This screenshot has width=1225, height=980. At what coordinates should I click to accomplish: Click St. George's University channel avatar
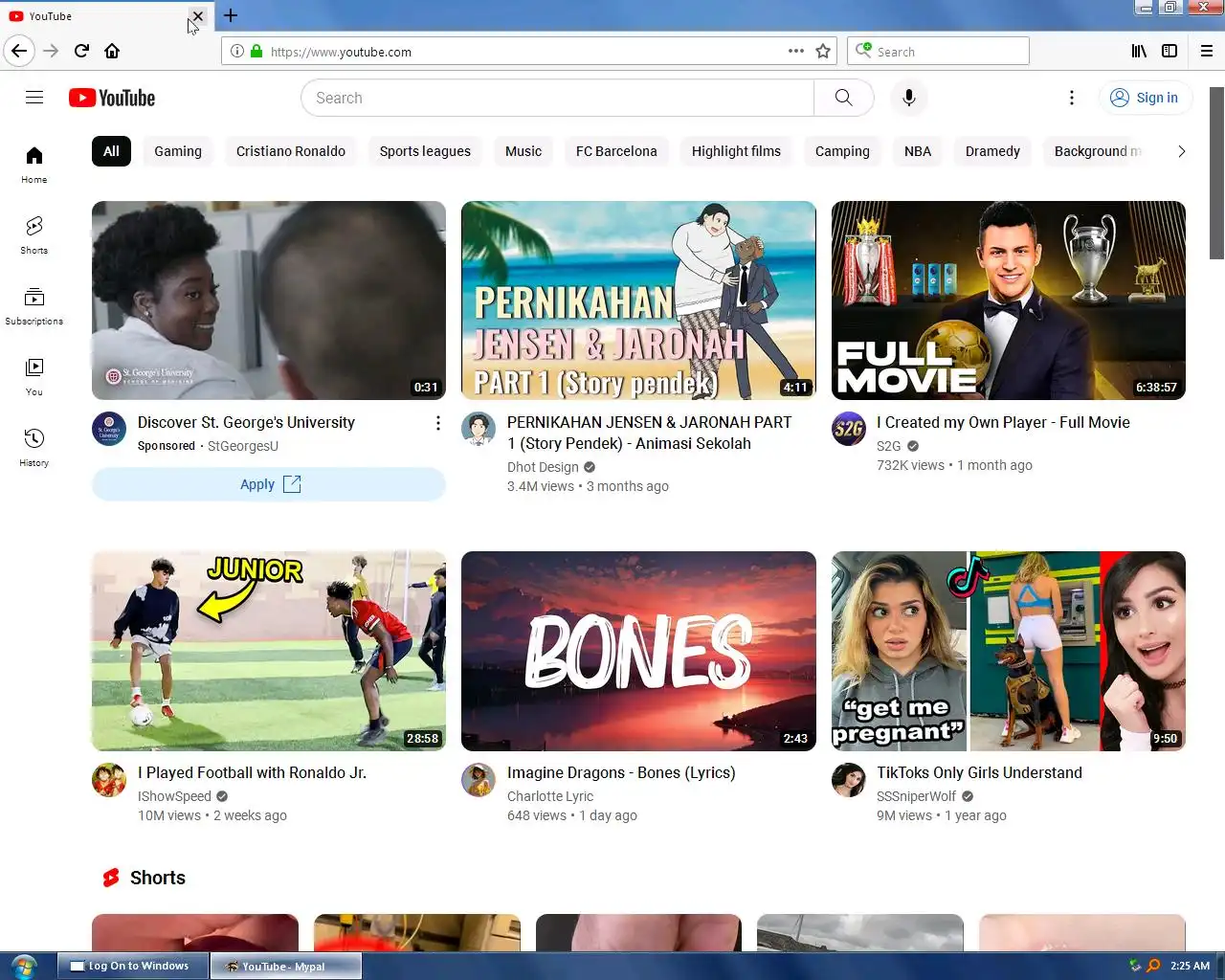tap(109, 429)
